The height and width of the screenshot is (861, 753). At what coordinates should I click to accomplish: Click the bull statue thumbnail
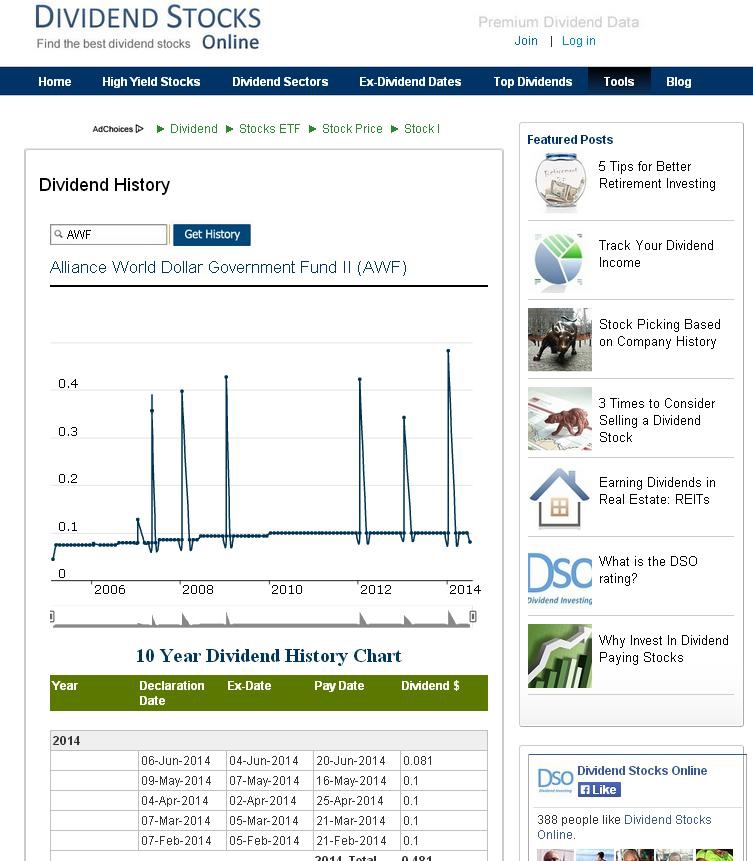pos(560,339)
